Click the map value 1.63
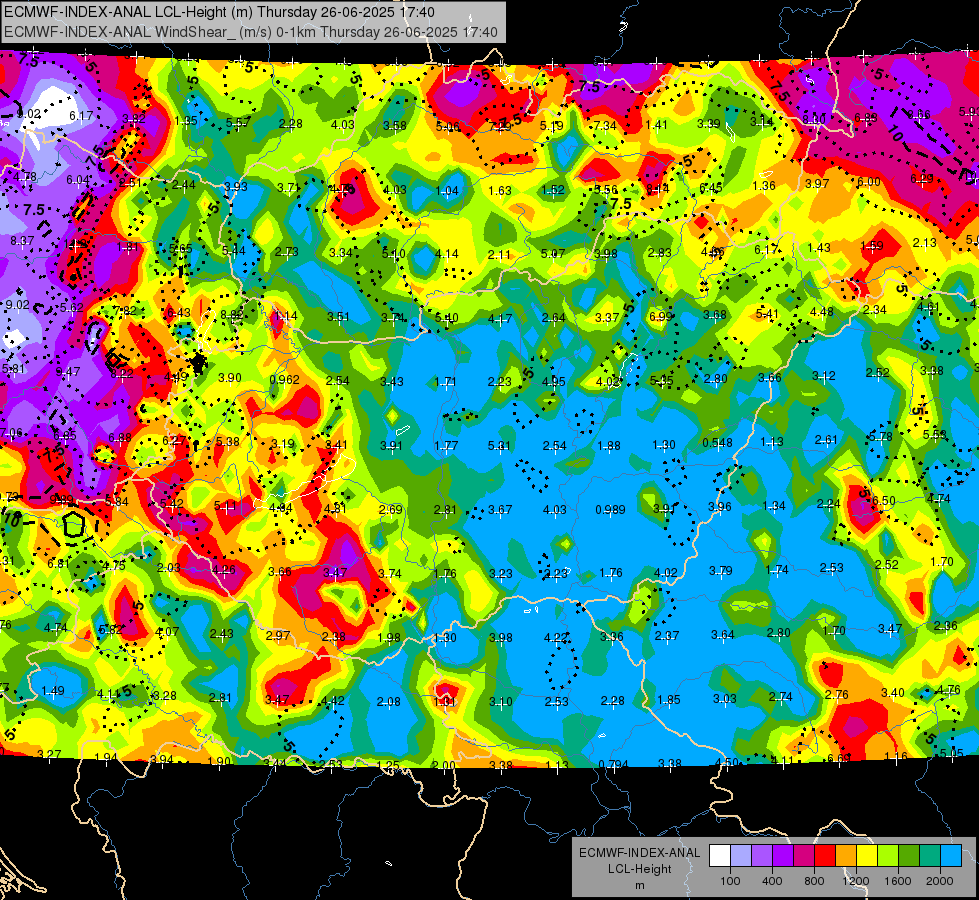 [499, 190]
